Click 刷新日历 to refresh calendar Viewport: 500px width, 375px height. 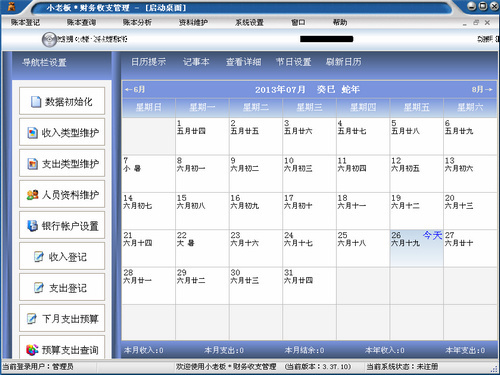point(344,62)
